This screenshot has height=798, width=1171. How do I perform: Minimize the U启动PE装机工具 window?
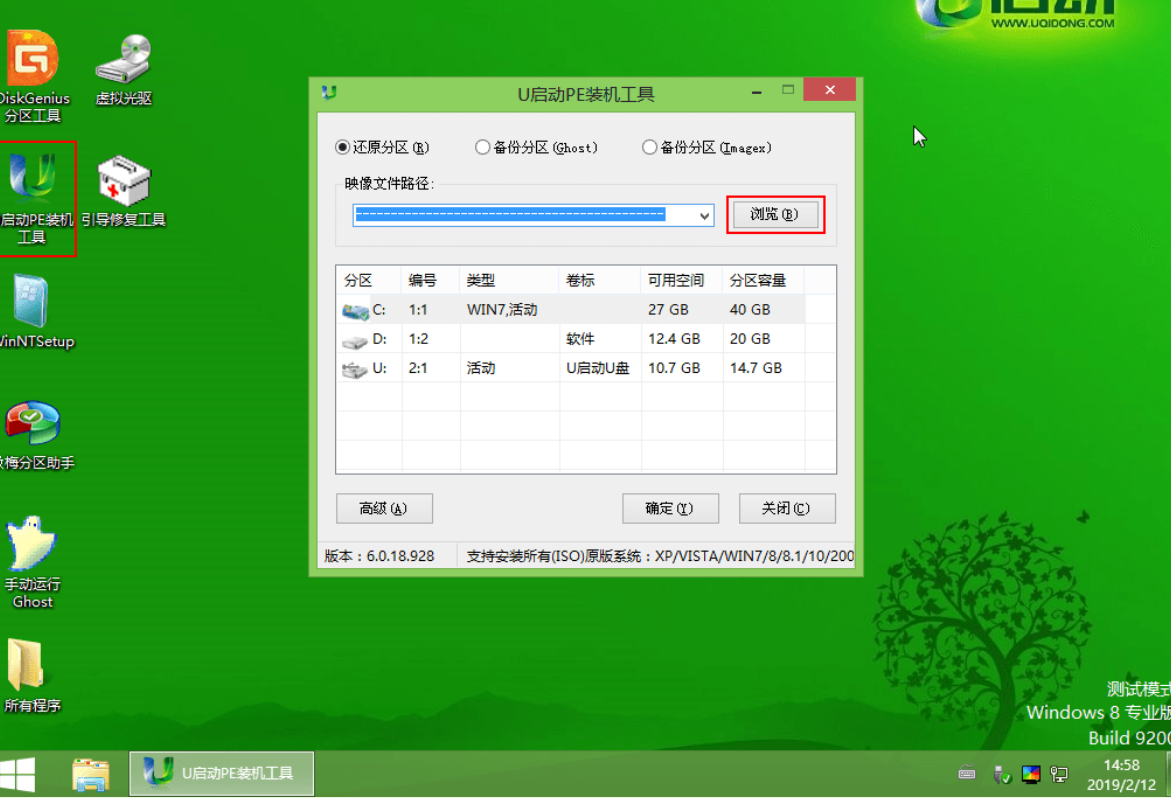click(x=757, y=91)
